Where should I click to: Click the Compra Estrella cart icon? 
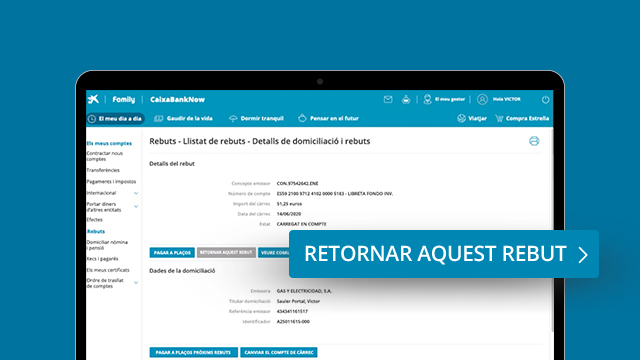coord(499,118)
